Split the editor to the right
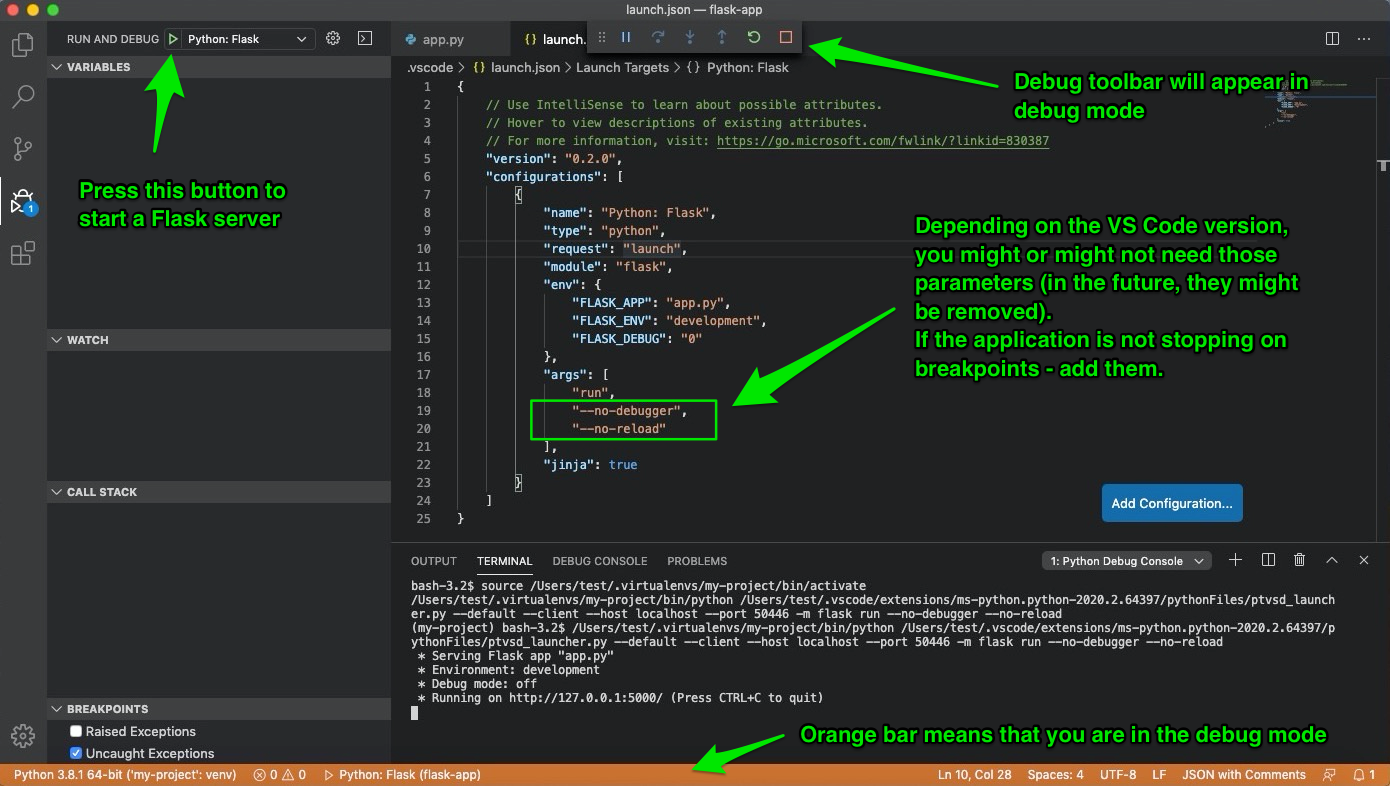Viewport: 1390px width, 786px height. 1332,39
